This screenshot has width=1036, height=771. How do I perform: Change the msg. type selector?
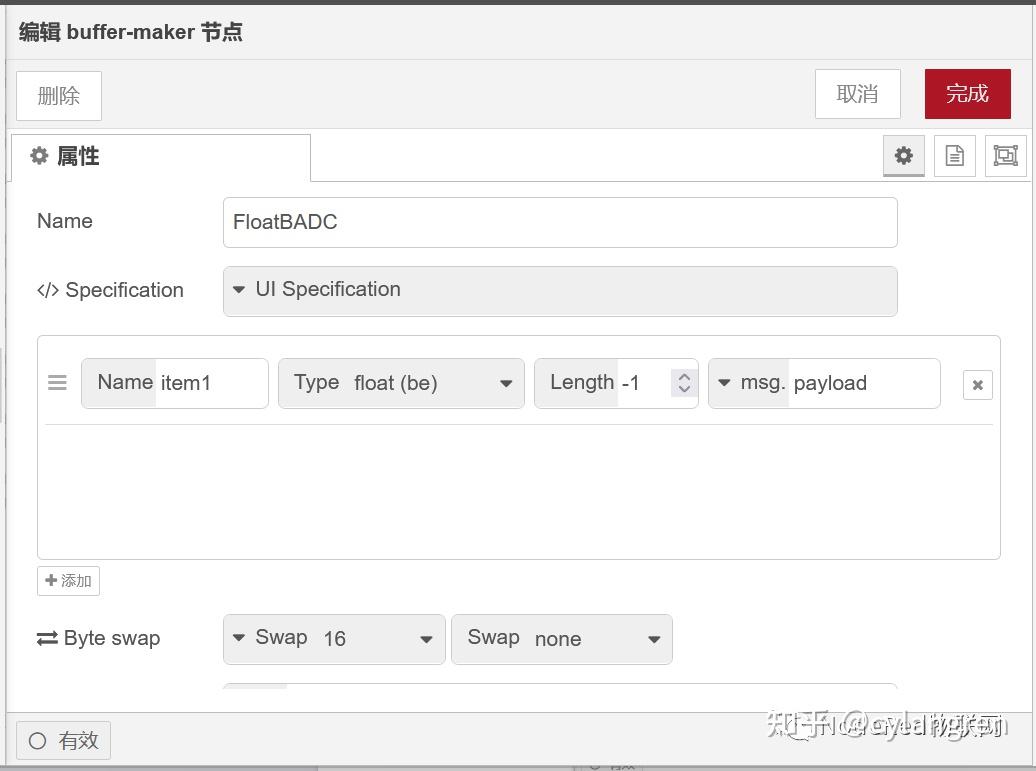750,383
